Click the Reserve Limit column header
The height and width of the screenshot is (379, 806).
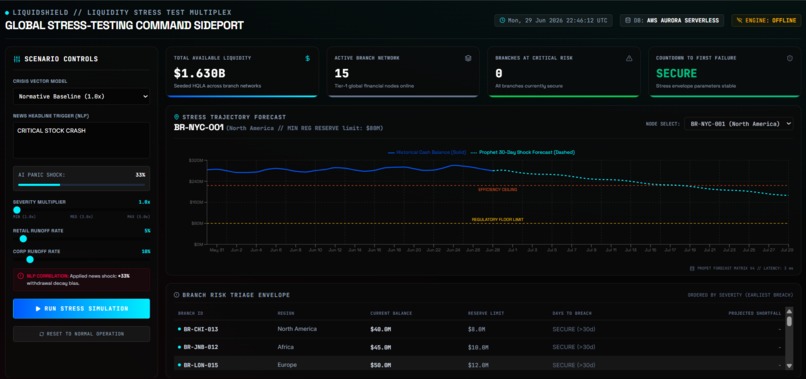tap(485, 313)
